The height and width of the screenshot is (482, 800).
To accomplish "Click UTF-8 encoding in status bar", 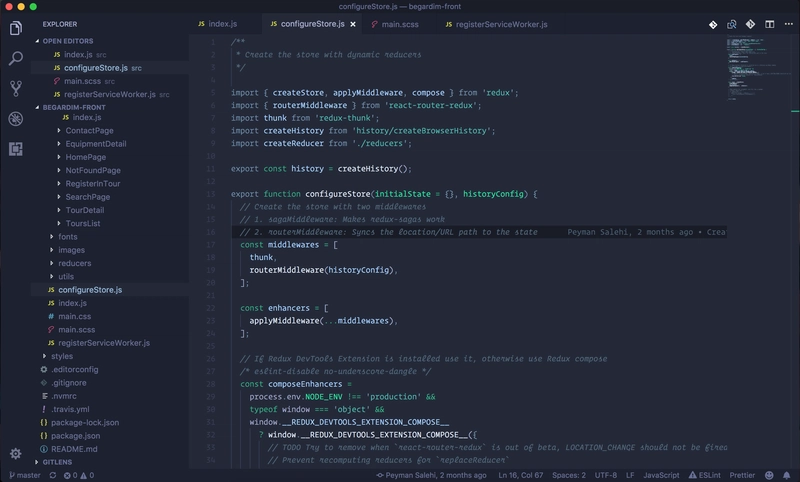I will pos(606,475).
